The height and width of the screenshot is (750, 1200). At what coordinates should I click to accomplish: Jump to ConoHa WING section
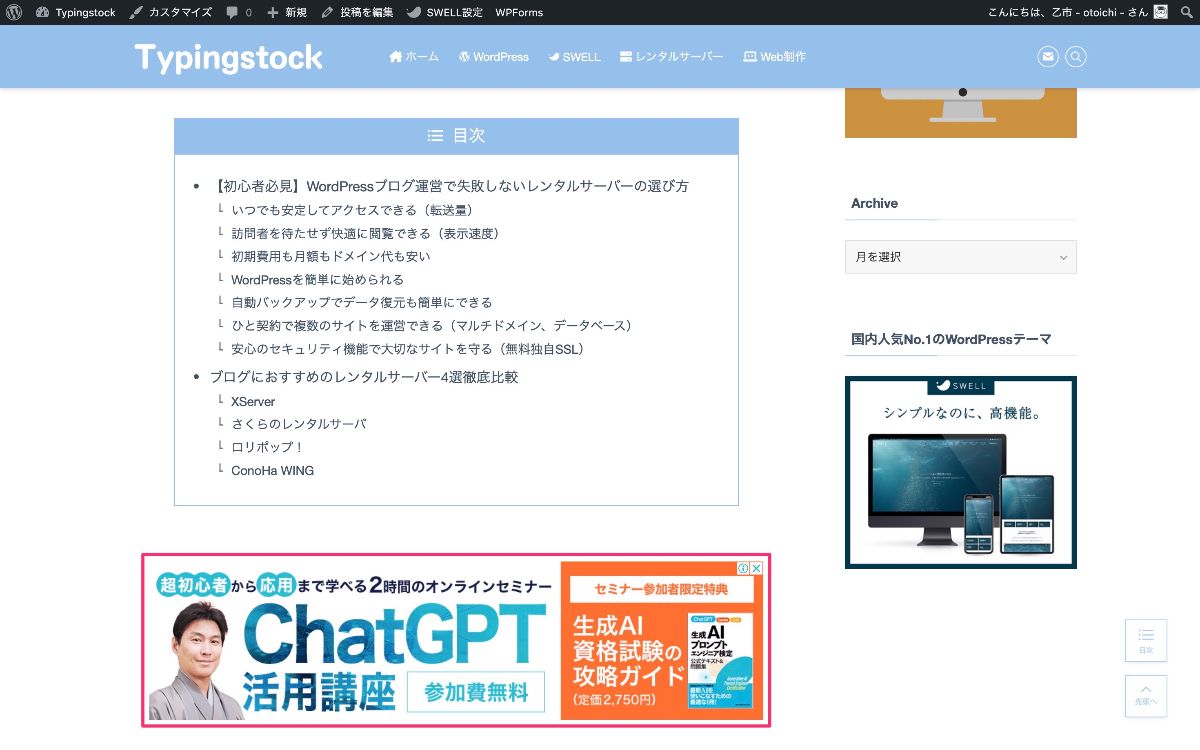[x=272, y=470]
